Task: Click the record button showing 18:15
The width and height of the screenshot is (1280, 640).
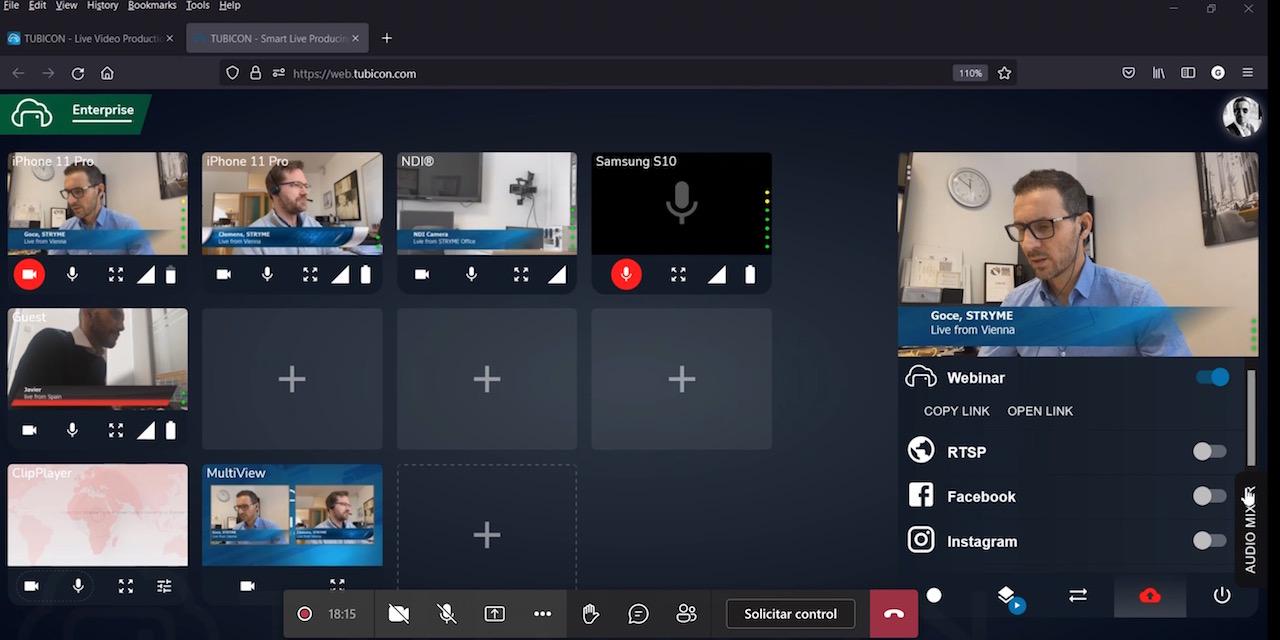Action: [x=326, y=614]
